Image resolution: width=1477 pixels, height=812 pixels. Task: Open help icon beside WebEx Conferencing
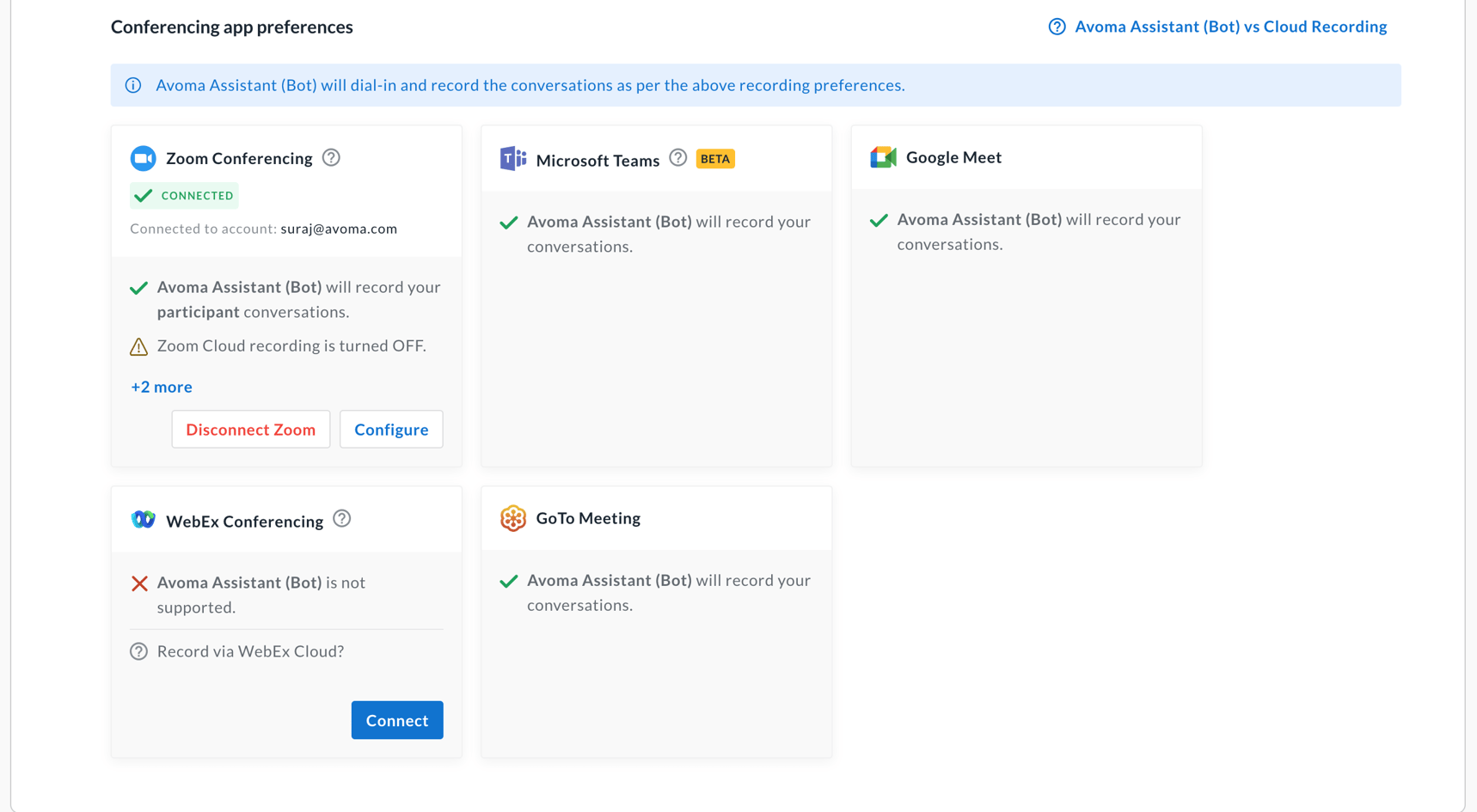(x=341, y=519)
